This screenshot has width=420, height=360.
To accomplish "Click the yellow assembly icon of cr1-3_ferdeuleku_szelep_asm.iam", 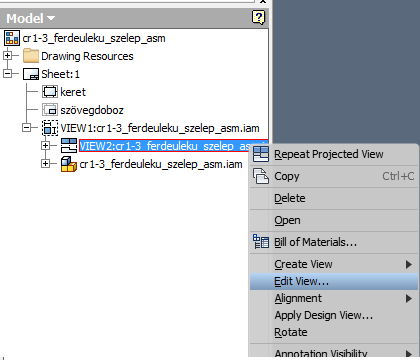I will pos(69,164).
